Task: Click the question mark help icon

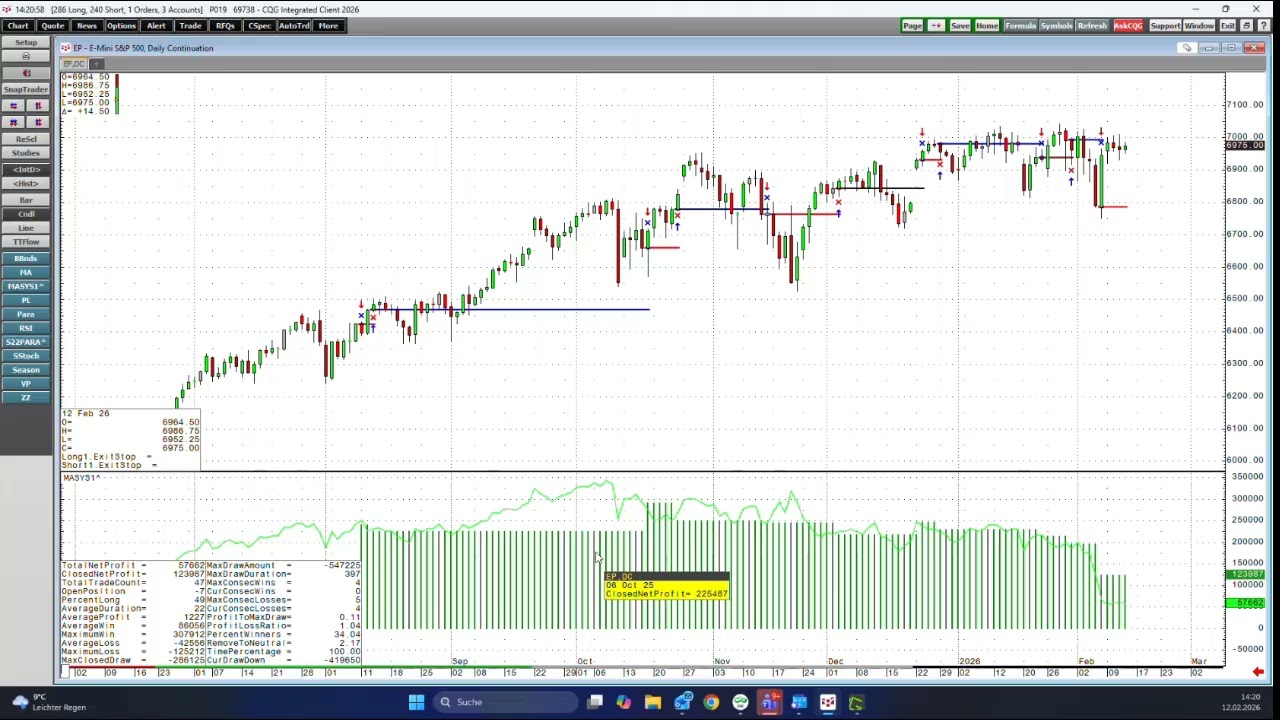Action: [x=1264, y=25]
